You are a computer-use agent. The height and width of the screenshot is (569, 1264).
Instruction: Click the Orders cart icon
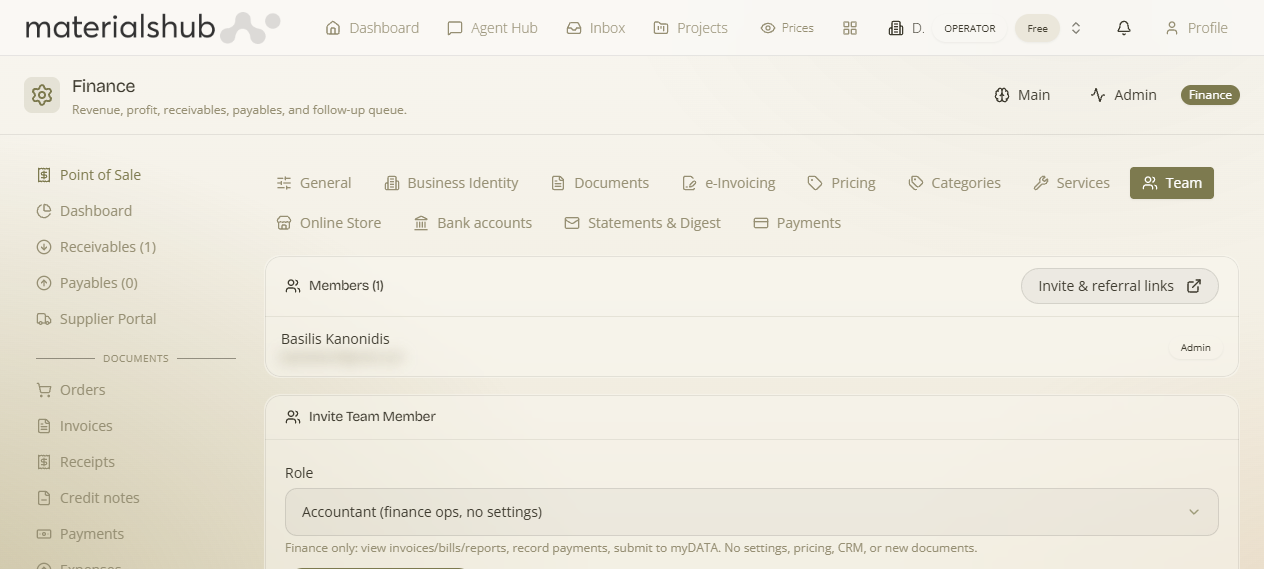[44, 390]
